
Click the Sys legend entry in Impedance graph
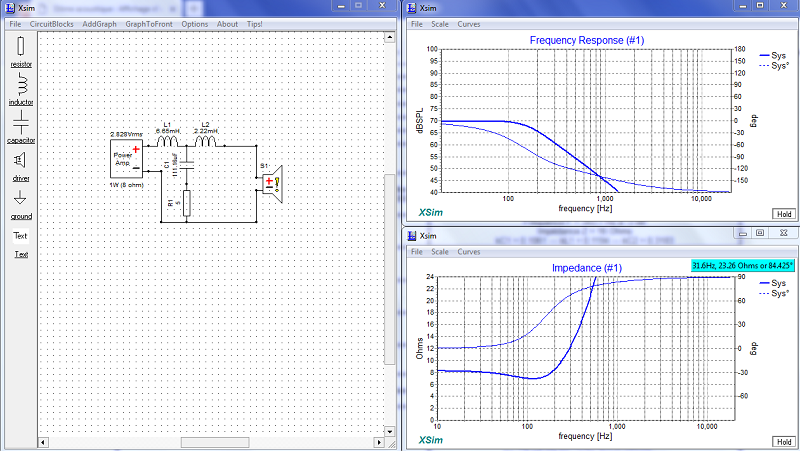click(x=773, y=283)
